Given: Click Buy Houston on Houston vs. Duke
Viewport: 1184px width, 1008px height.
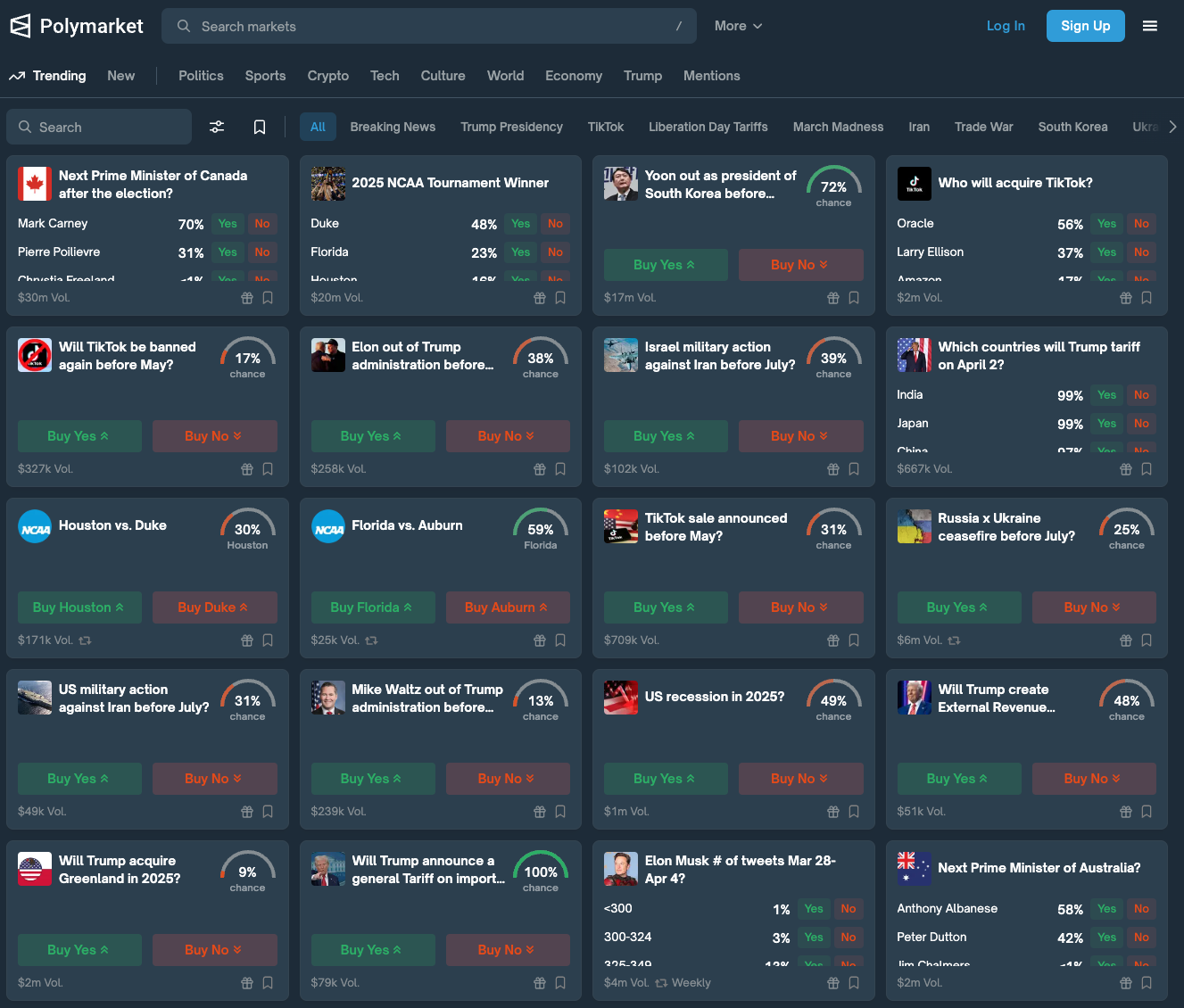Looking at the screenshot, I should (79, 607).
